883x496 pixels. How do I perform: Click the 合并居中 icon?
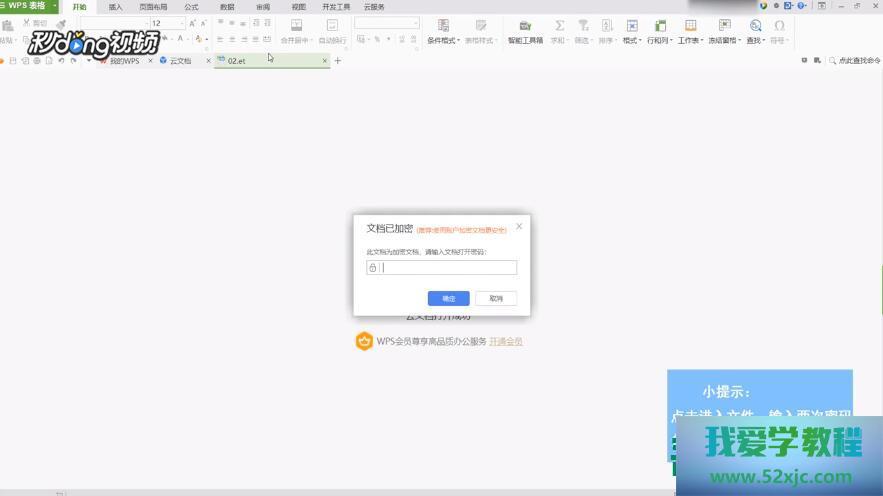pyautogui.click(x=296, y=26)
